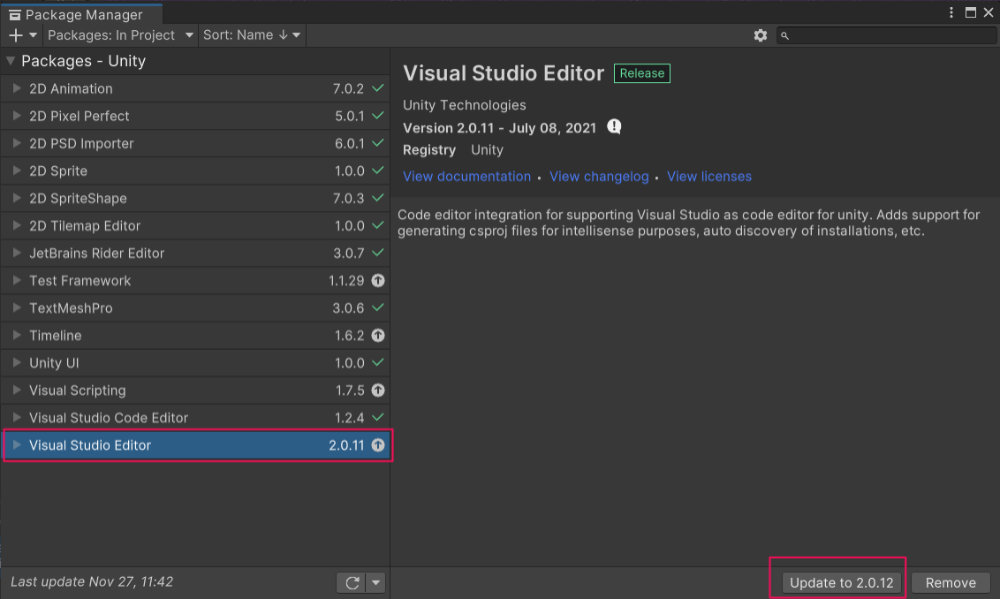This screenshot has width=1000, height=599.
Task: Open the add package plus menu
Action: [x=22, y=35]
